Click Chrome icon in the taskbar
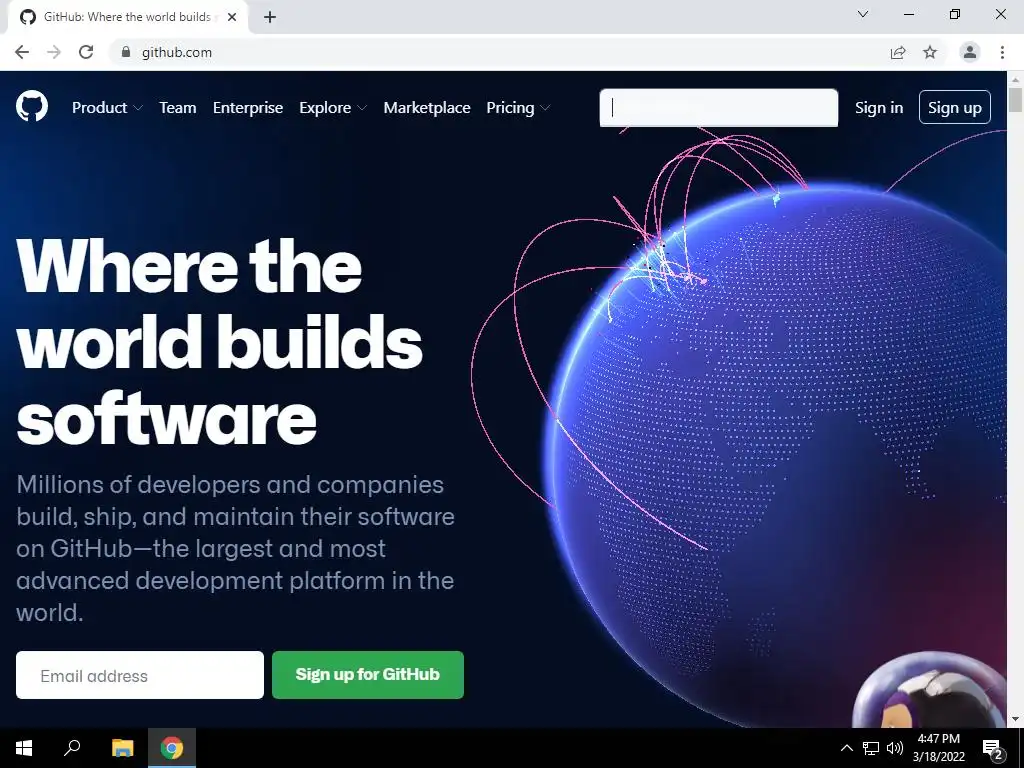The image size is (1024, 768). (x=172, y=748)
